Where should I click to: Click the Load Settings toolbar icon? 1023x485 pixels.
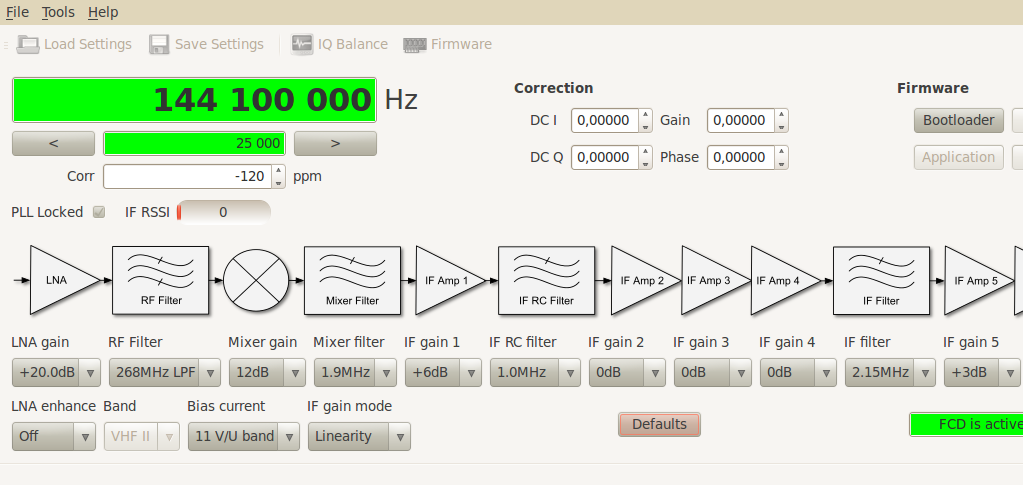(28, 44)
